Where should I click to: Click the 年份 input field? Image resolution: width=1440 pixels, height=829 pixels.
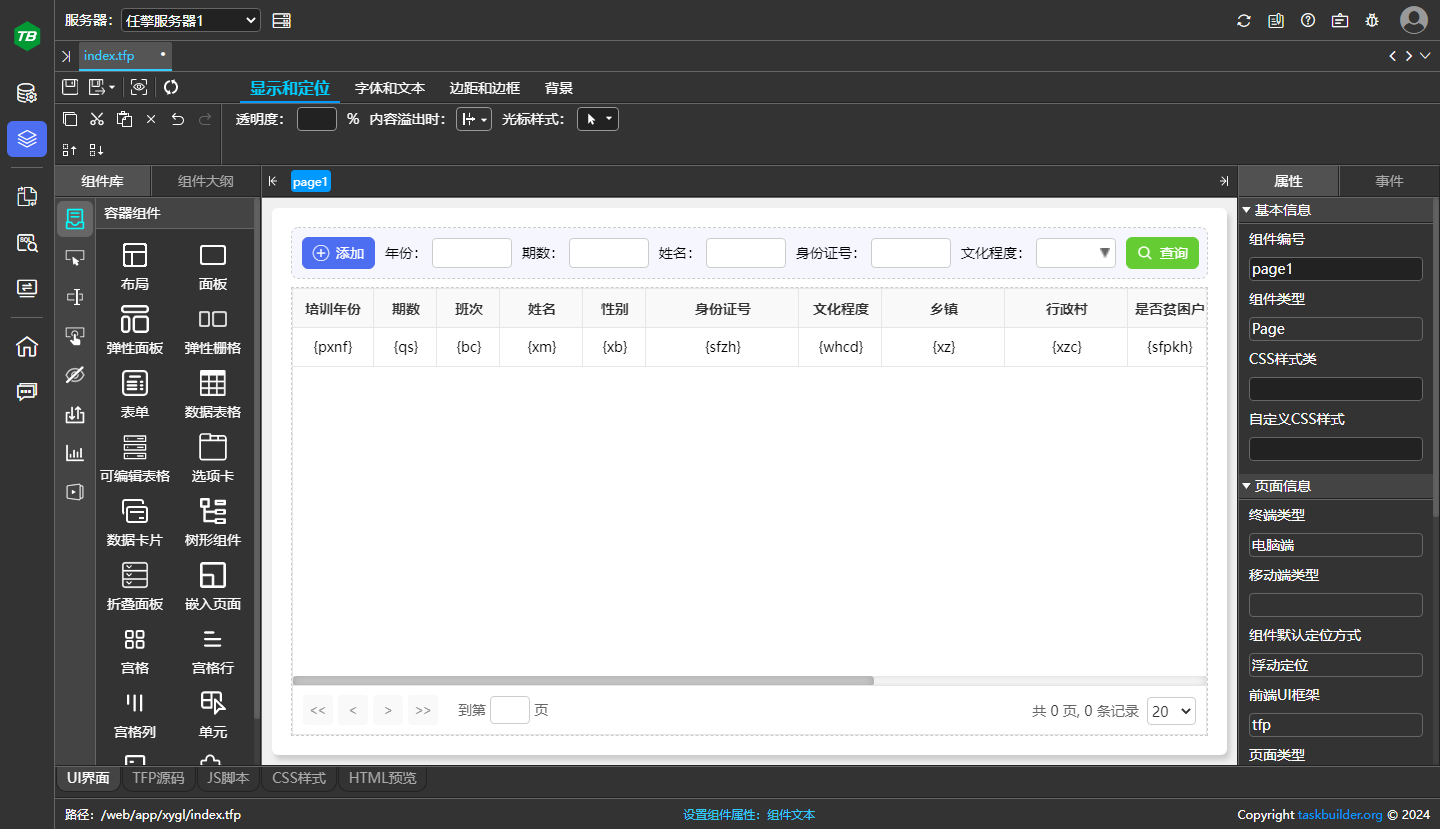click(x=472, y=253)
